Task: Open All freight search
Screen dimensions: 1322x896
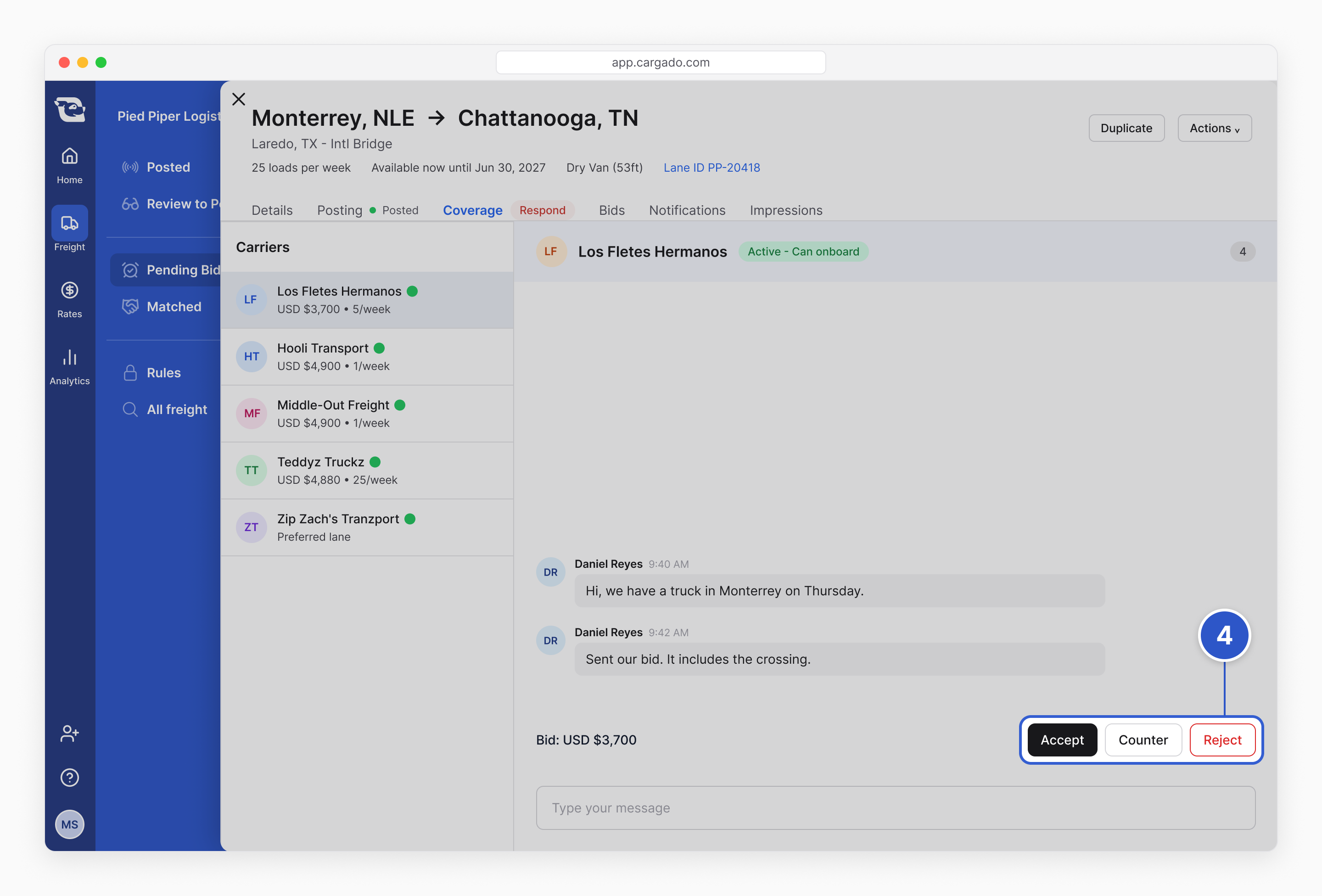Action: (x=165, y=409)
